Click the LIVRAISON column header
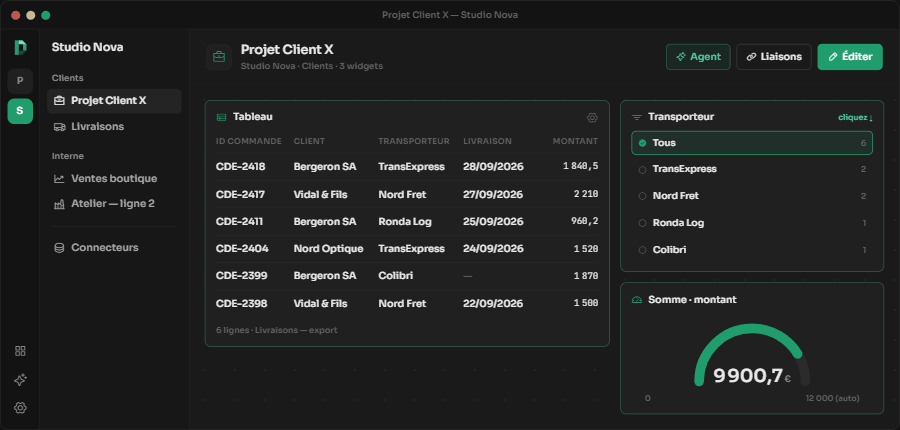The height and width of the screenshot is (430, 900). coord(487,141)
